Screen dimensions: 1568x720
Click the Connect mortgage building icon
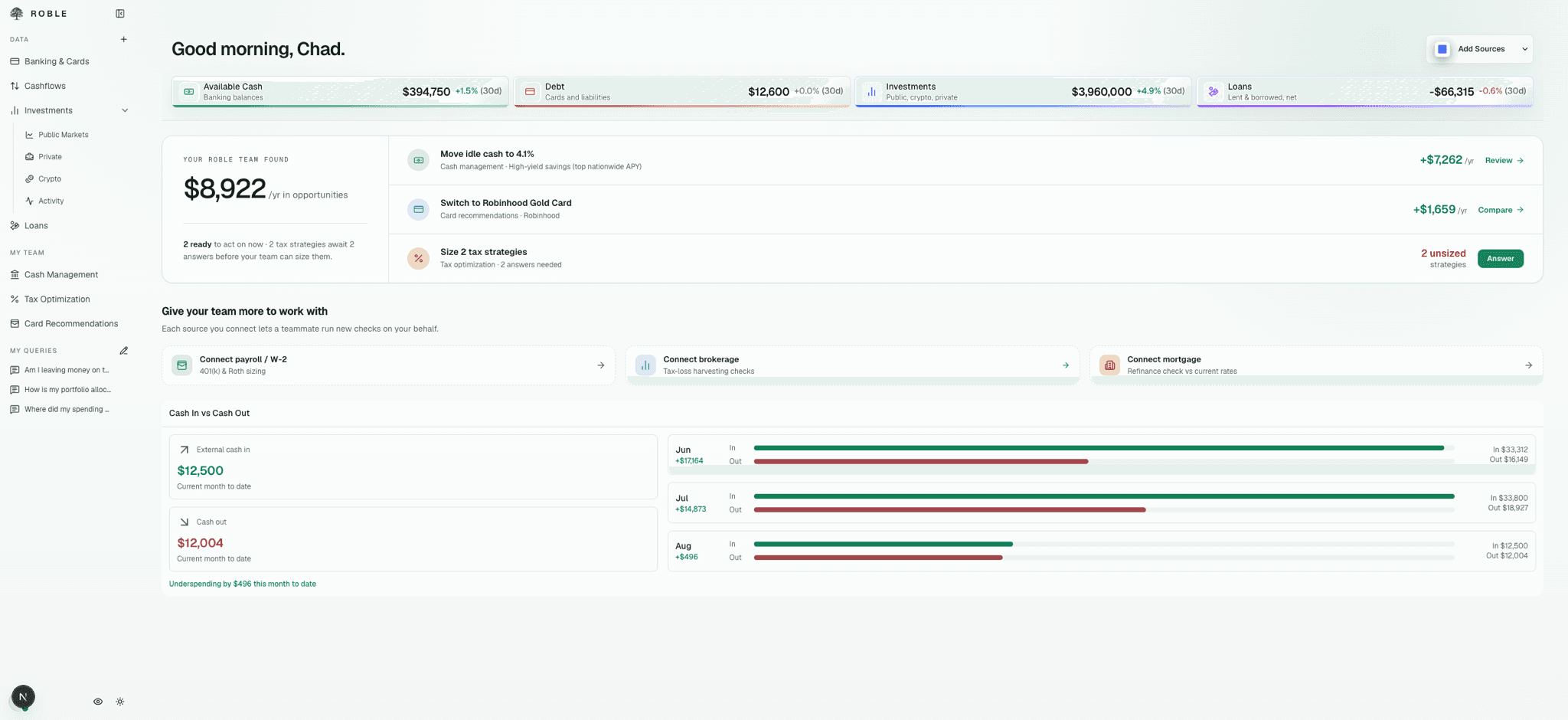coord(1109,365)
